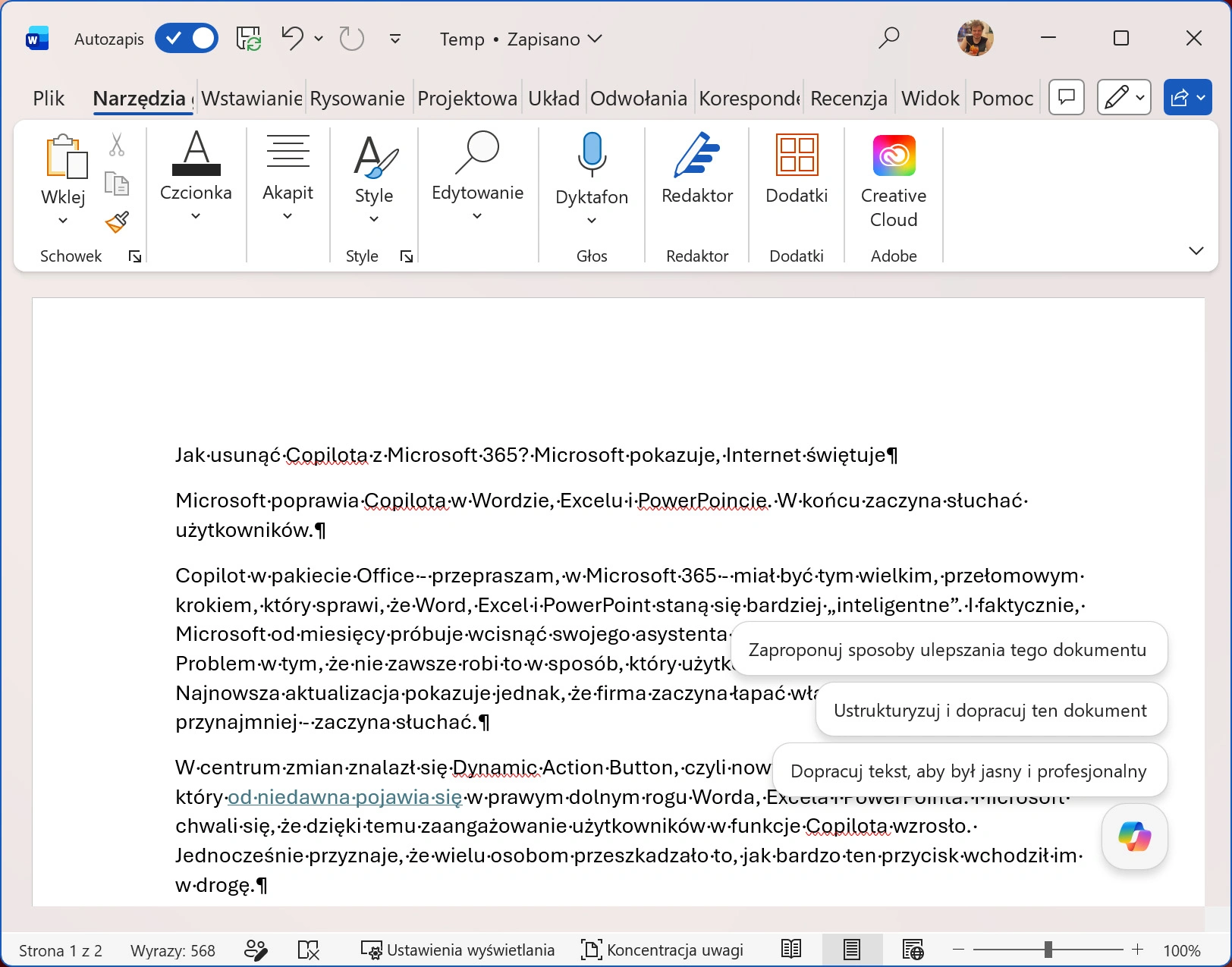1232x967 pixels.
Task: Click Dopracuj tekst, aby był jasny i profesjonalny
Action: [969, 771]
